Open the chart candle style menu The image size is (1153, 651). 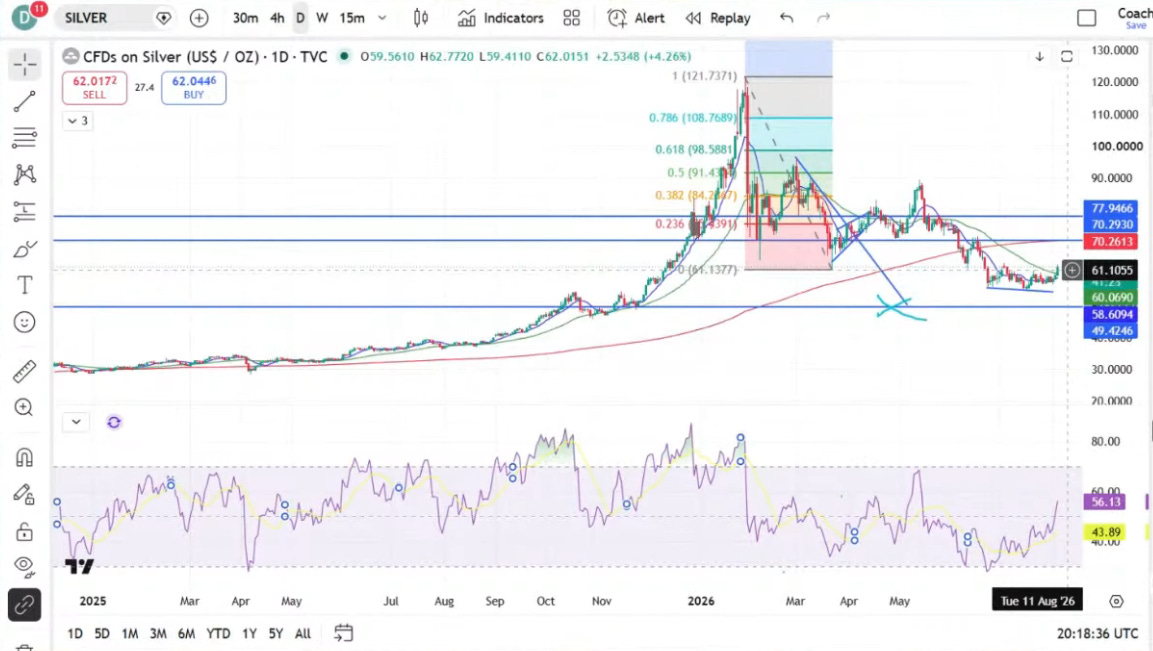click(421, 18)
